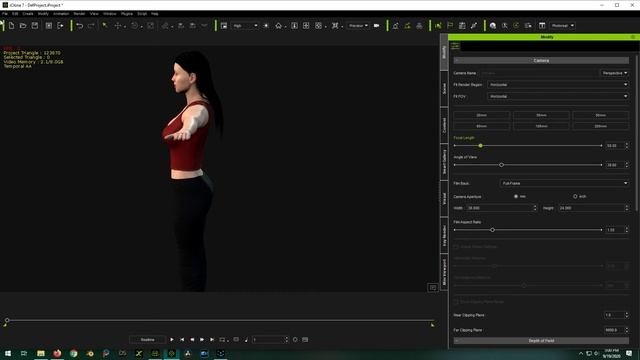
Task: Click the Redo arrow in the toolbar
Action: 91,26
